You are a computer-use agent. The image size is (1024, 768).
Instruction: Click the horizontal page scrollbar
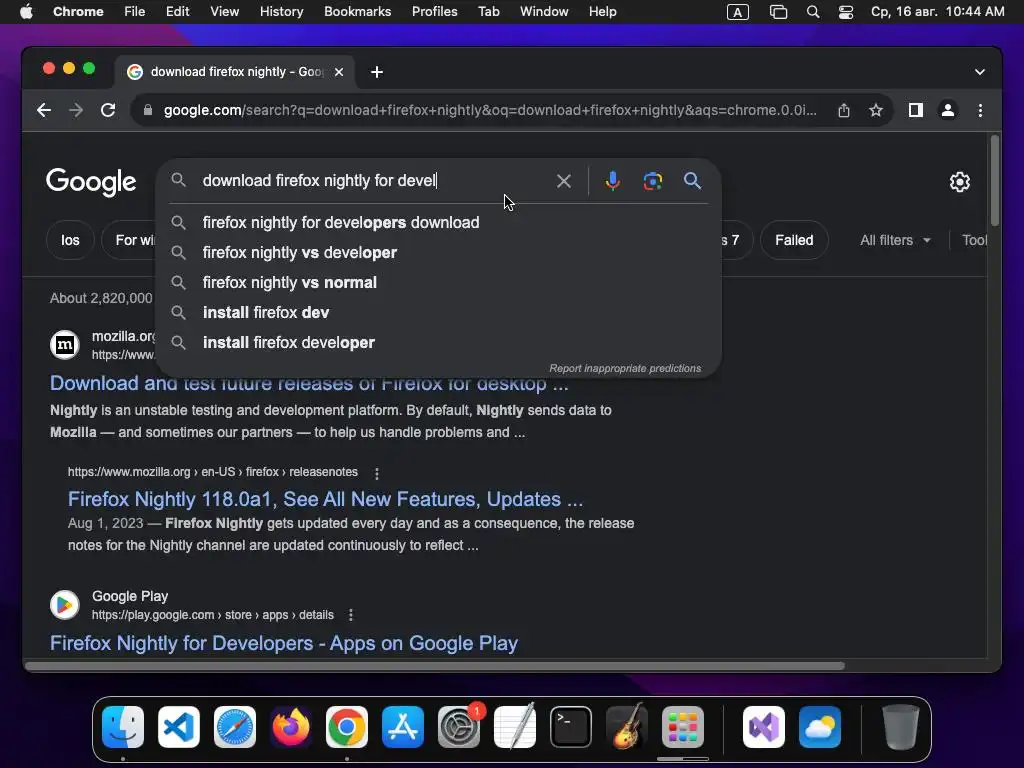point(435,666)
